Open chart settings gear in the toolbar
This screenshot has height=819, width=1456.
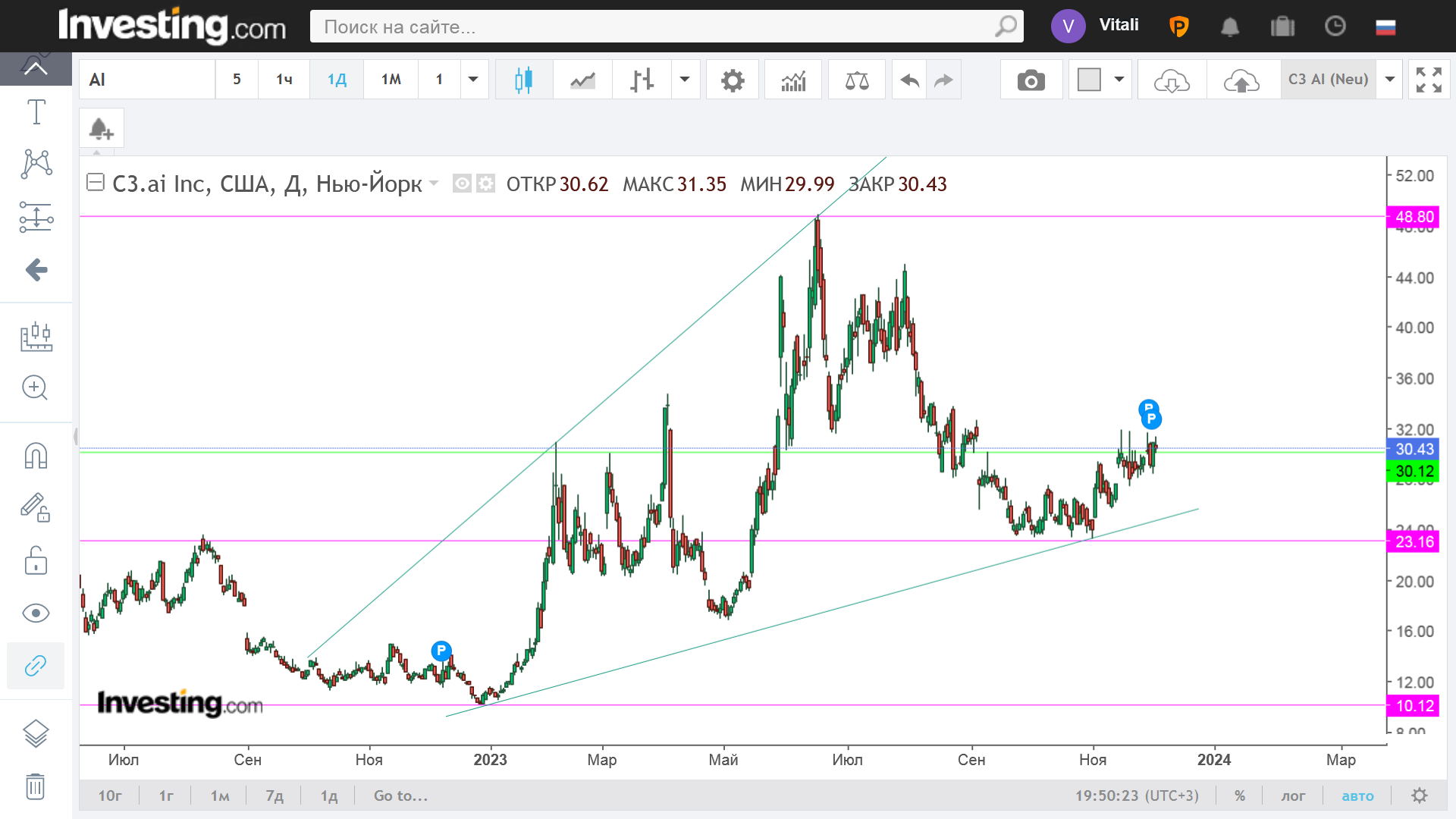[732, 80]
